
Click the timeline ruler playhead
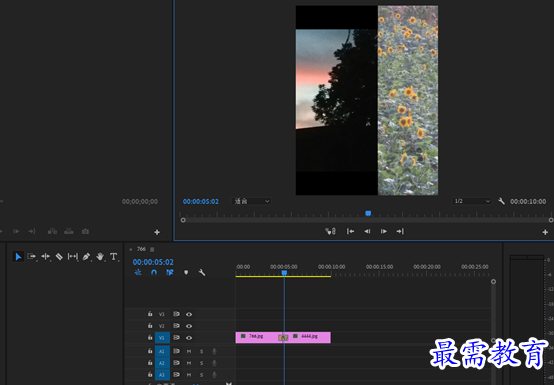pyautogui.click(x=284, y=273)
